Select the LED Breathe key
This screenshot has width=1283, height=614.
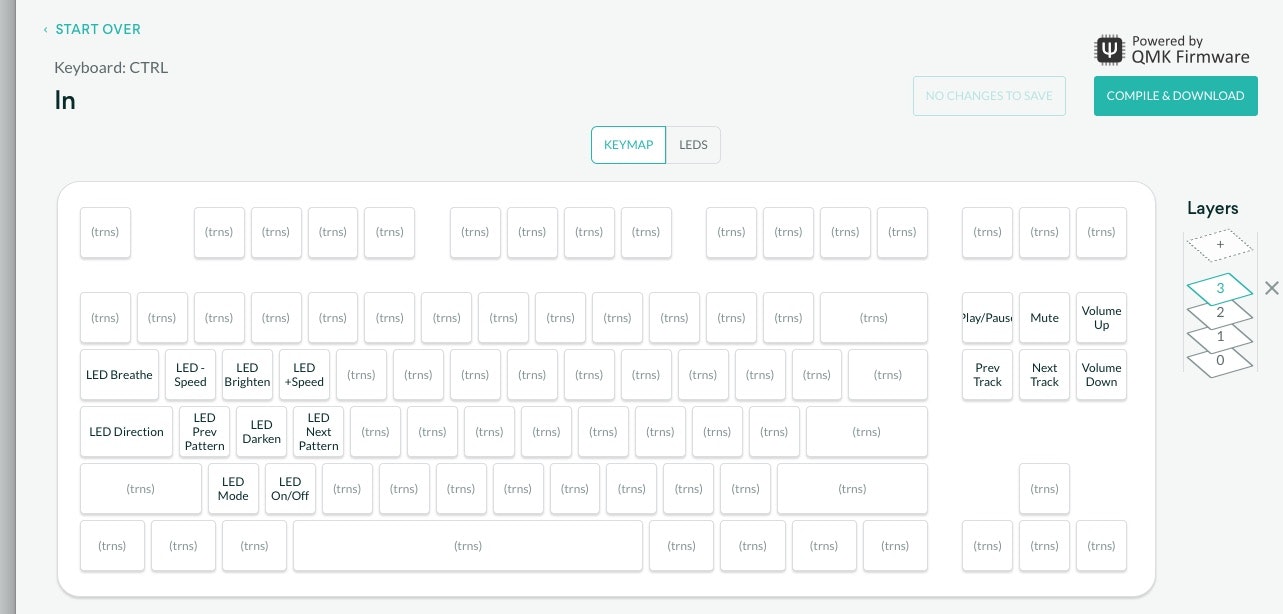pyautogui.click(x=119, y=375)
